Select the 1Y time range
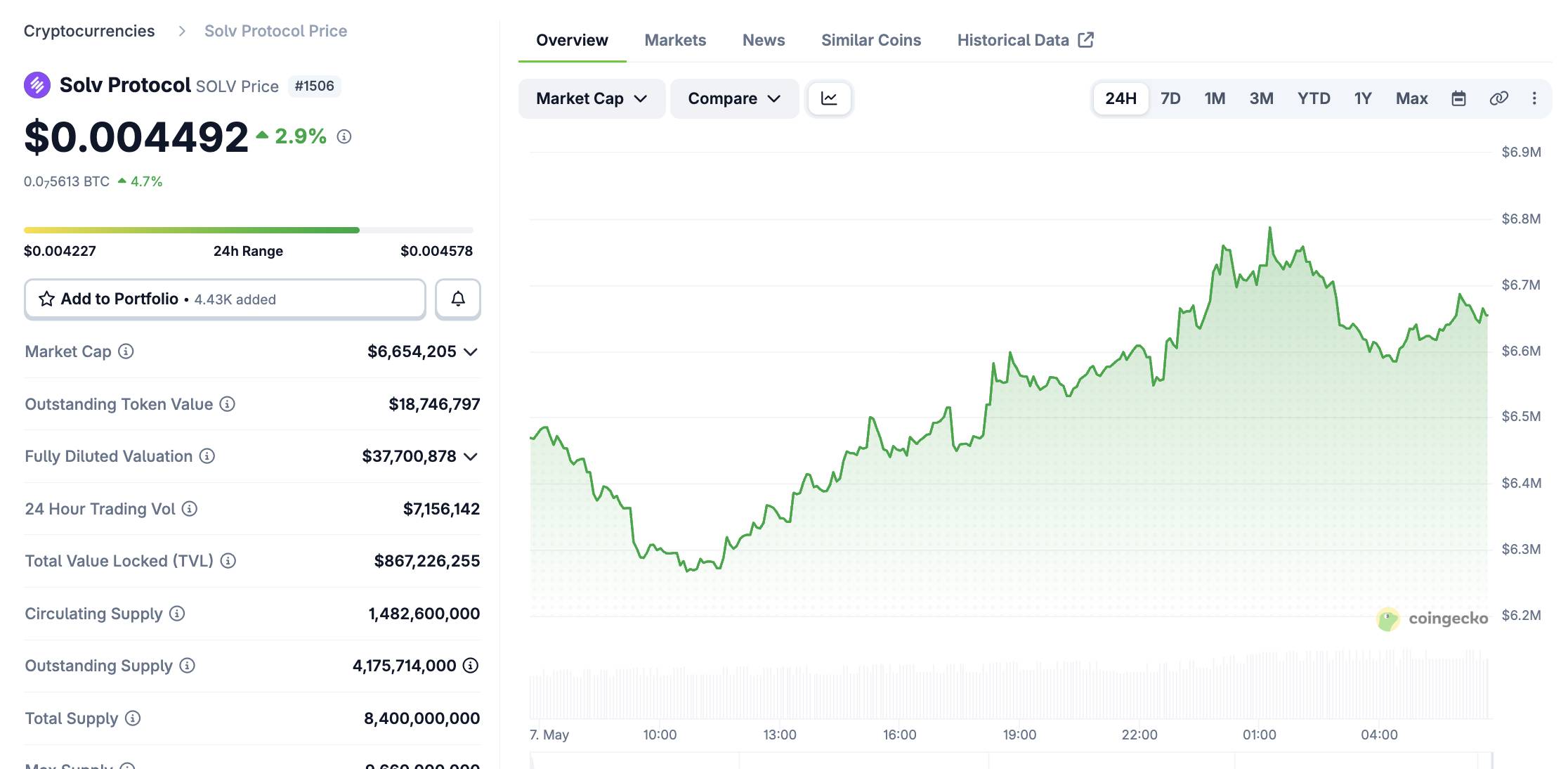This screenshot has height=769, width=1568. coord(1363,98)
